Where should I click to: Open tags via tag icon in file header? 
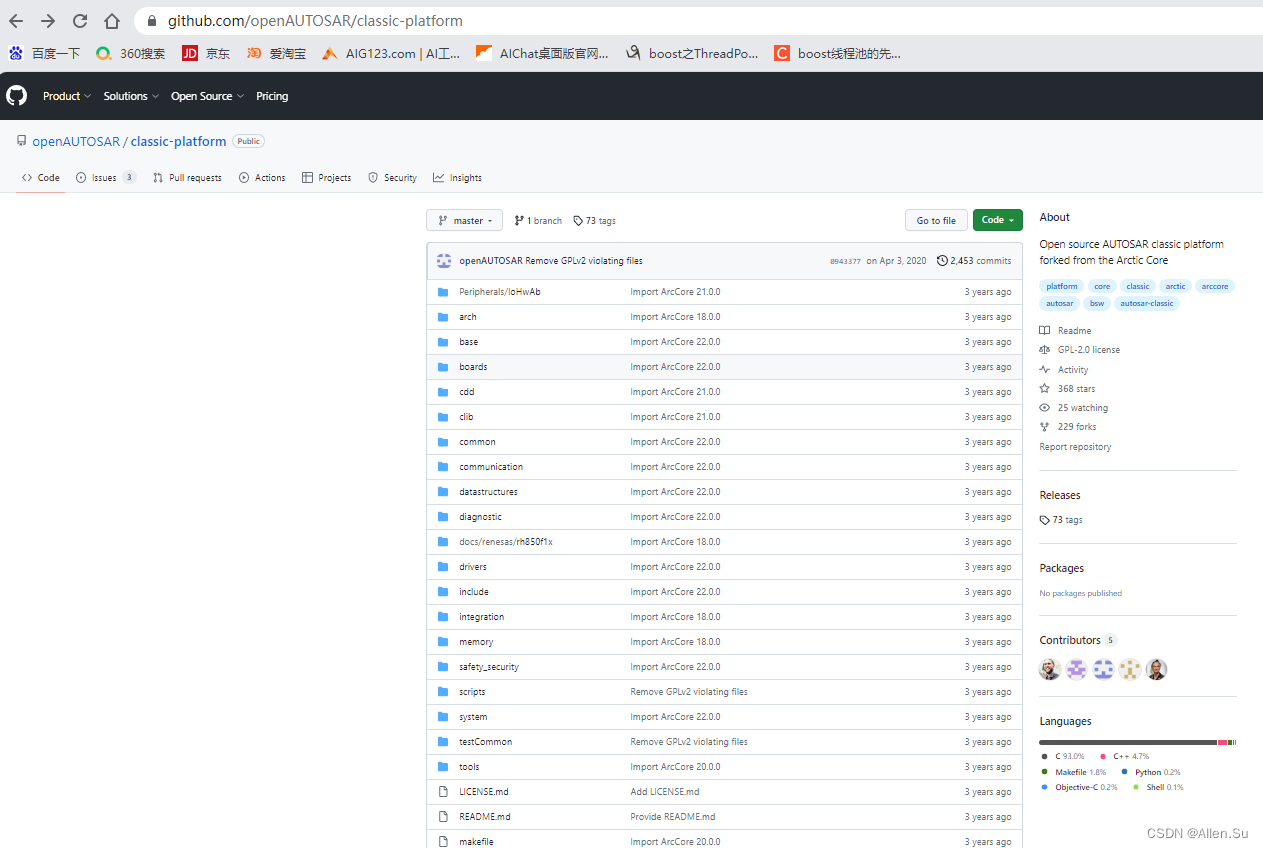click(x=578, y=221)
